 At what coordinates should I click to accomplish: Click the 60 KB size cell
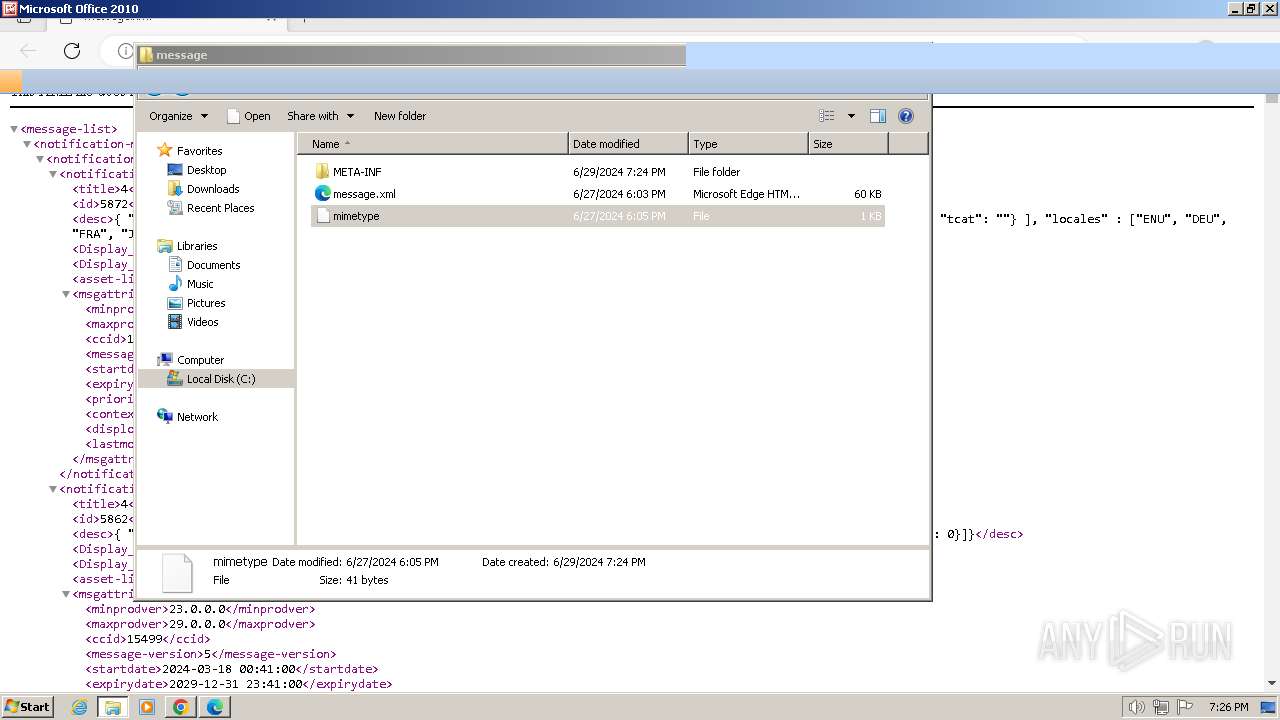coord(867,194)
